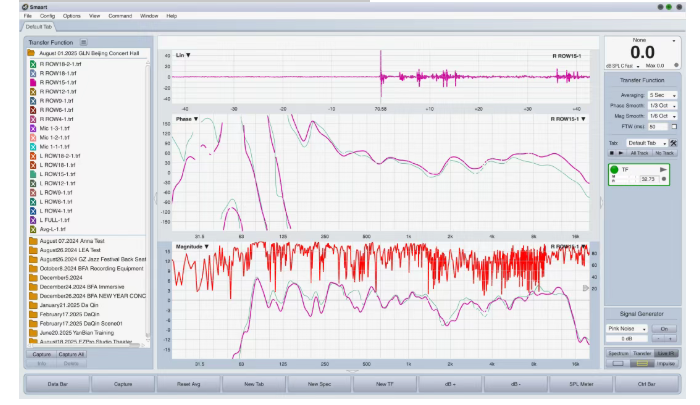Click the green TF measurement indicator circle

[x=615, y=170]
